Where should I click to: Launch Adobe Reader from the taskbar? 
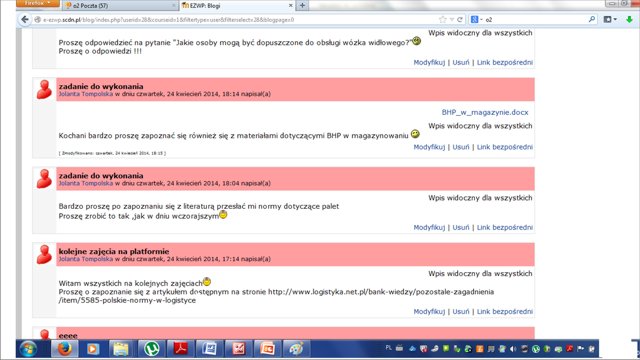(x=180, y=349)
